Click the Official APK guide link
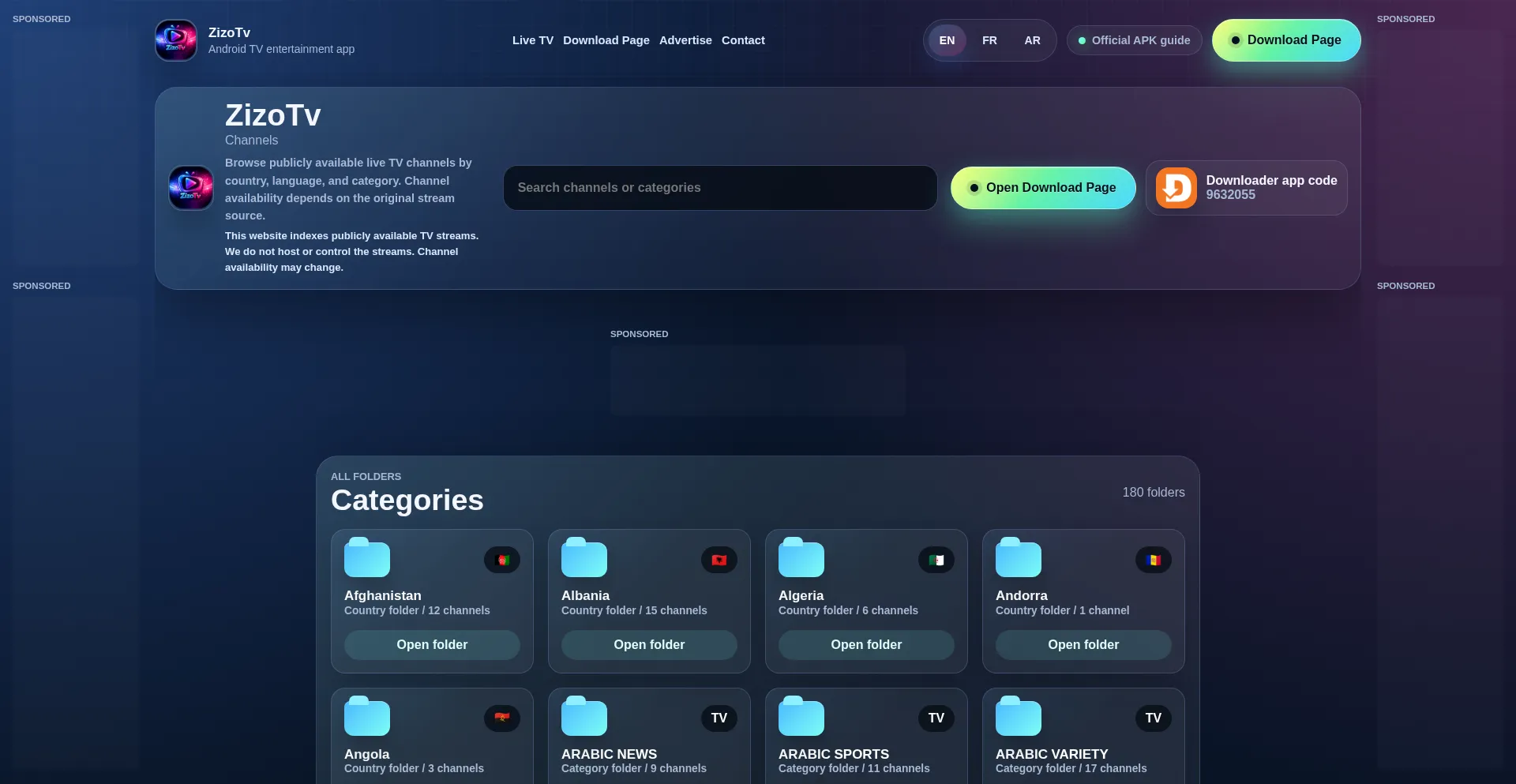The height and width of the screenshot is (784, 1516). tap(1135, 40)
